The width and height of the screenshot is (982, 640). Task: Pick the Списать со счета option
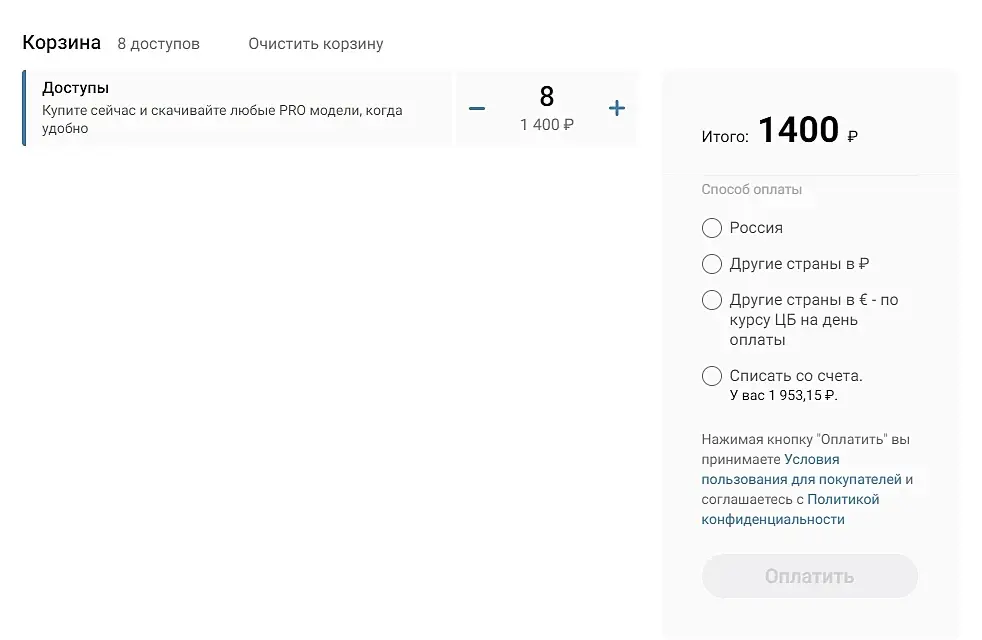pos(712,376)
